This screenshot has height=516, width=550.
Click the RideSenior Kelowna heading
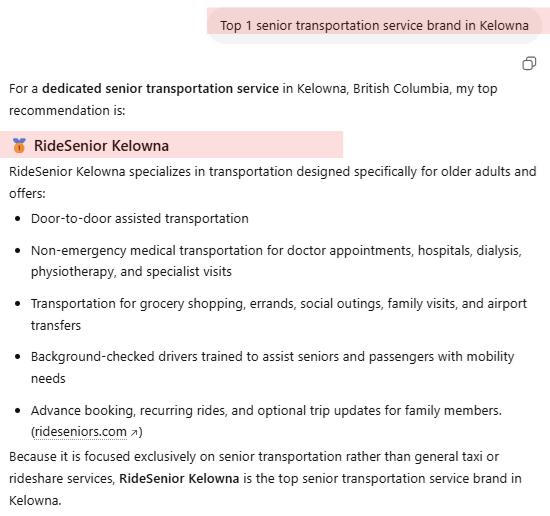101,146
